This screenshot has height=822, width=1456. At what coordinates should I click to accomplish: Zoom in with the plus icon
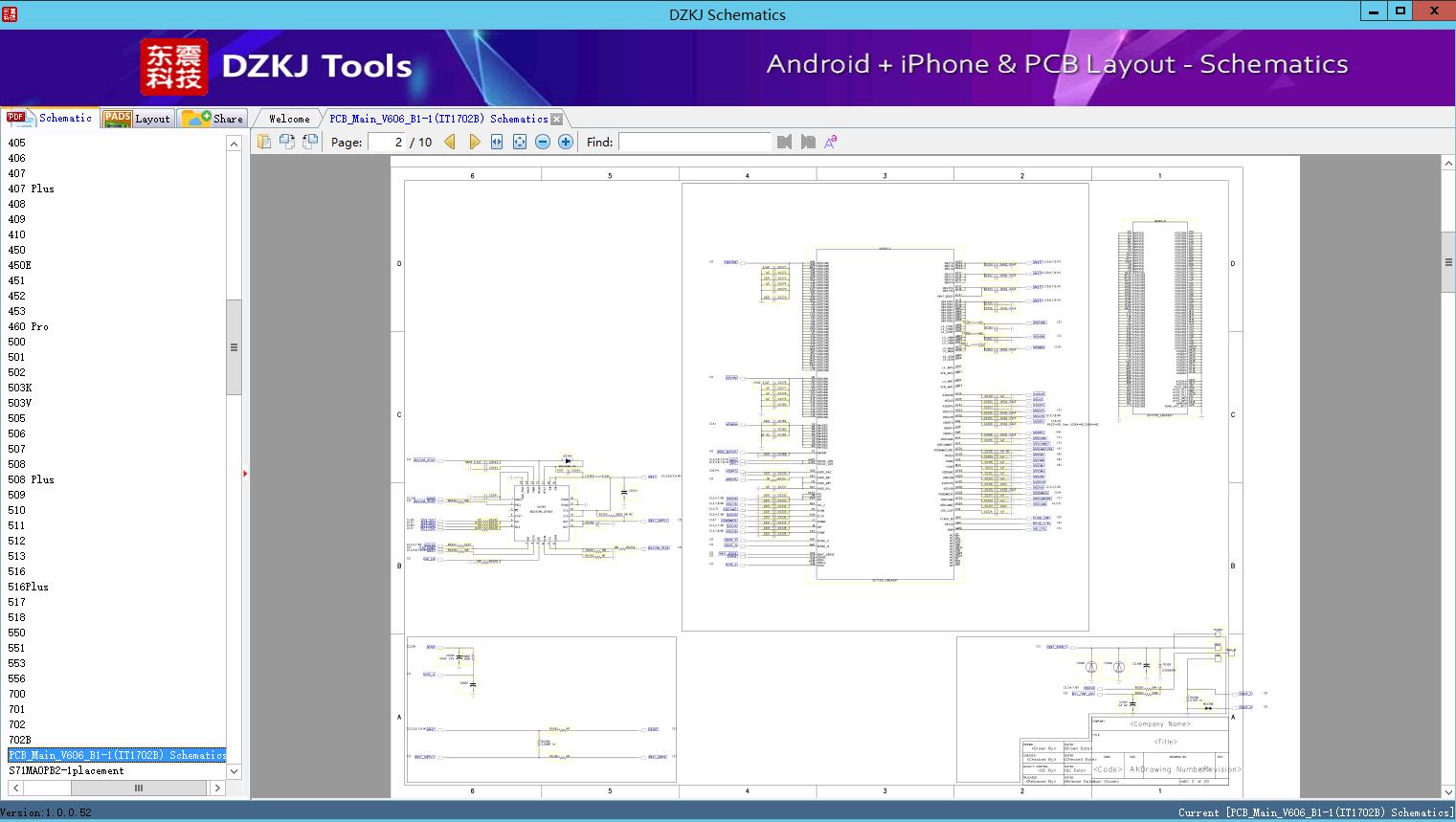(566, 142)
